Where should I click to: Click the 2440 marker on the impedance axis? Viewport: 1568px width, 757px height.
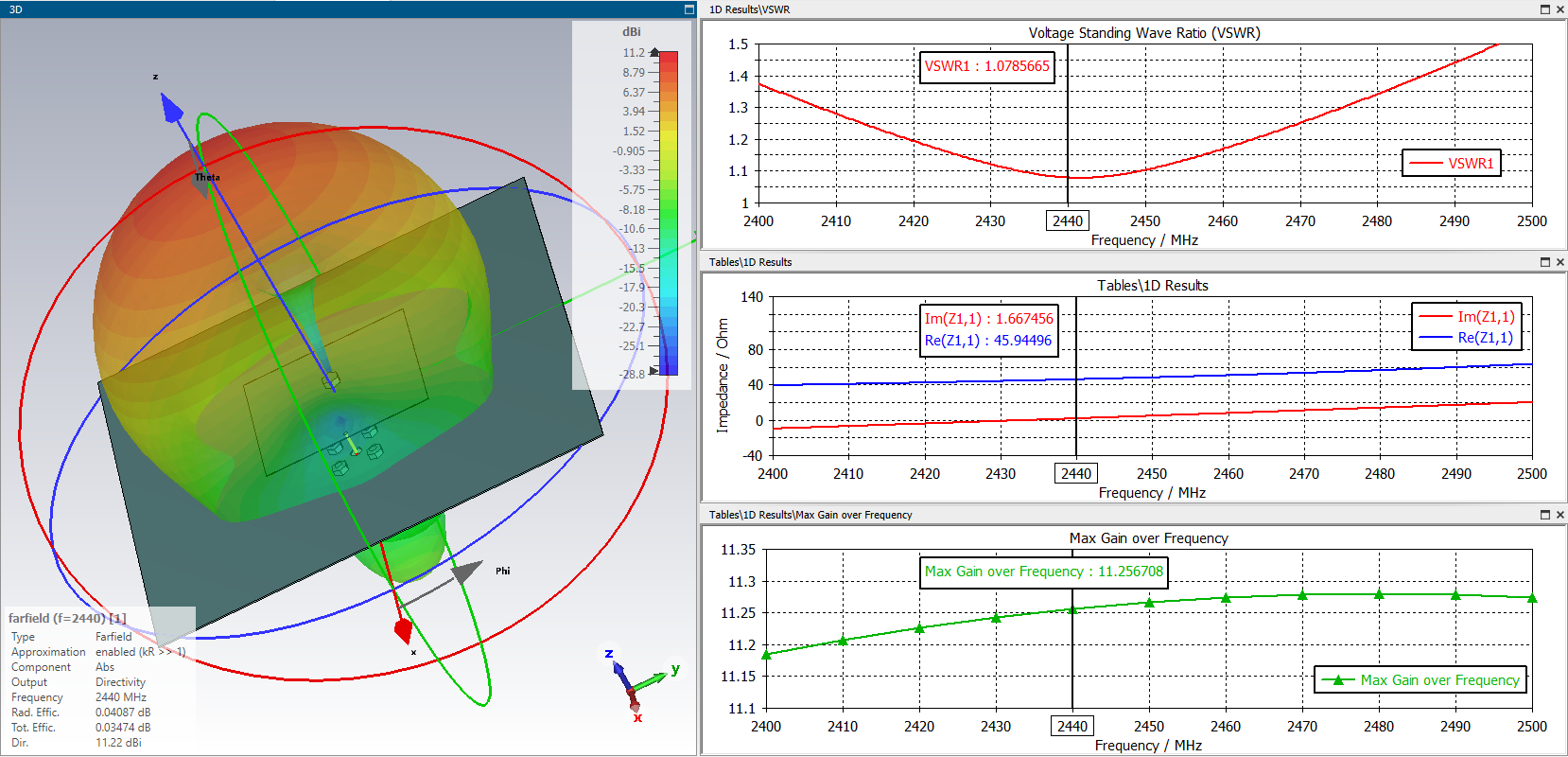(x=1075, y=473)
